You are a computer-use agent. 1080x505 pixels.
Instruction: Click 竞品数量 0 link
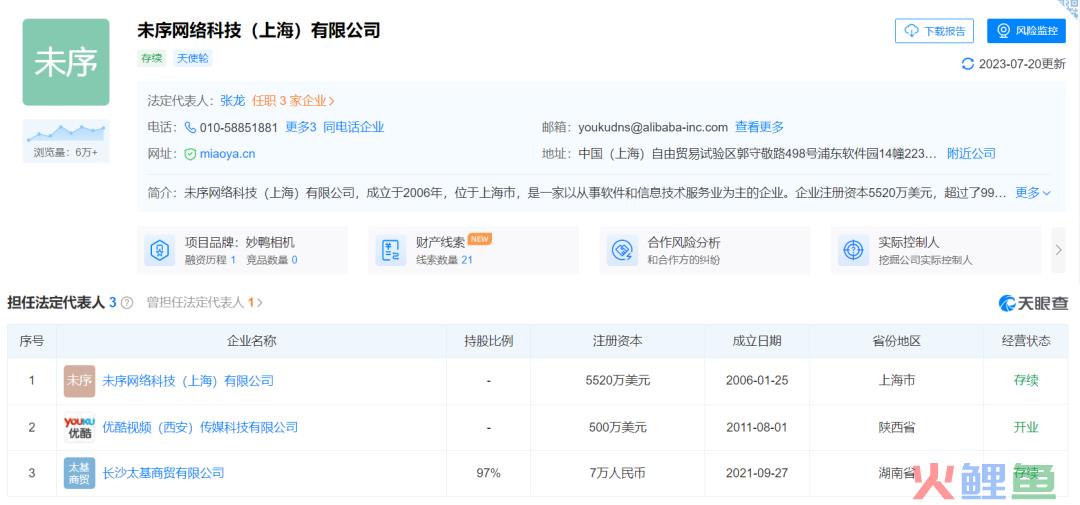tap(270, 260)
